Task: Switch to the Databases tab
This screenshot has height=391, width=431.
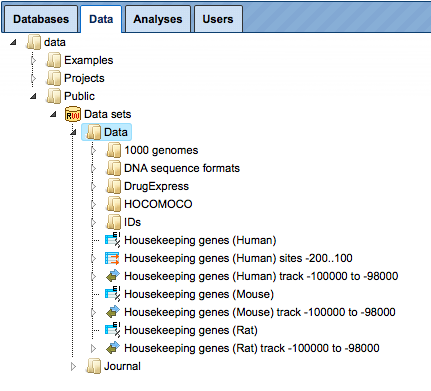Action: pyautogui.click(x=41, y=19)
